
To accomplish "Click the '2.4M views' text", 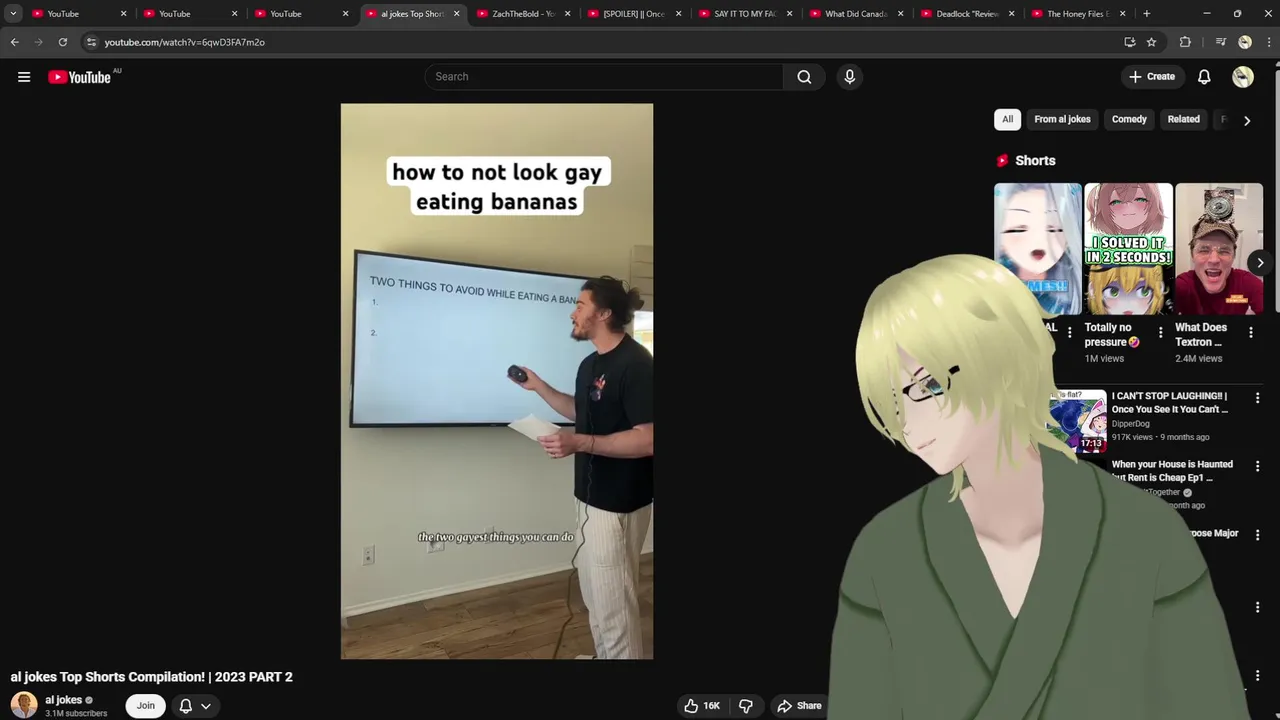I will [x=1198, y=358].
